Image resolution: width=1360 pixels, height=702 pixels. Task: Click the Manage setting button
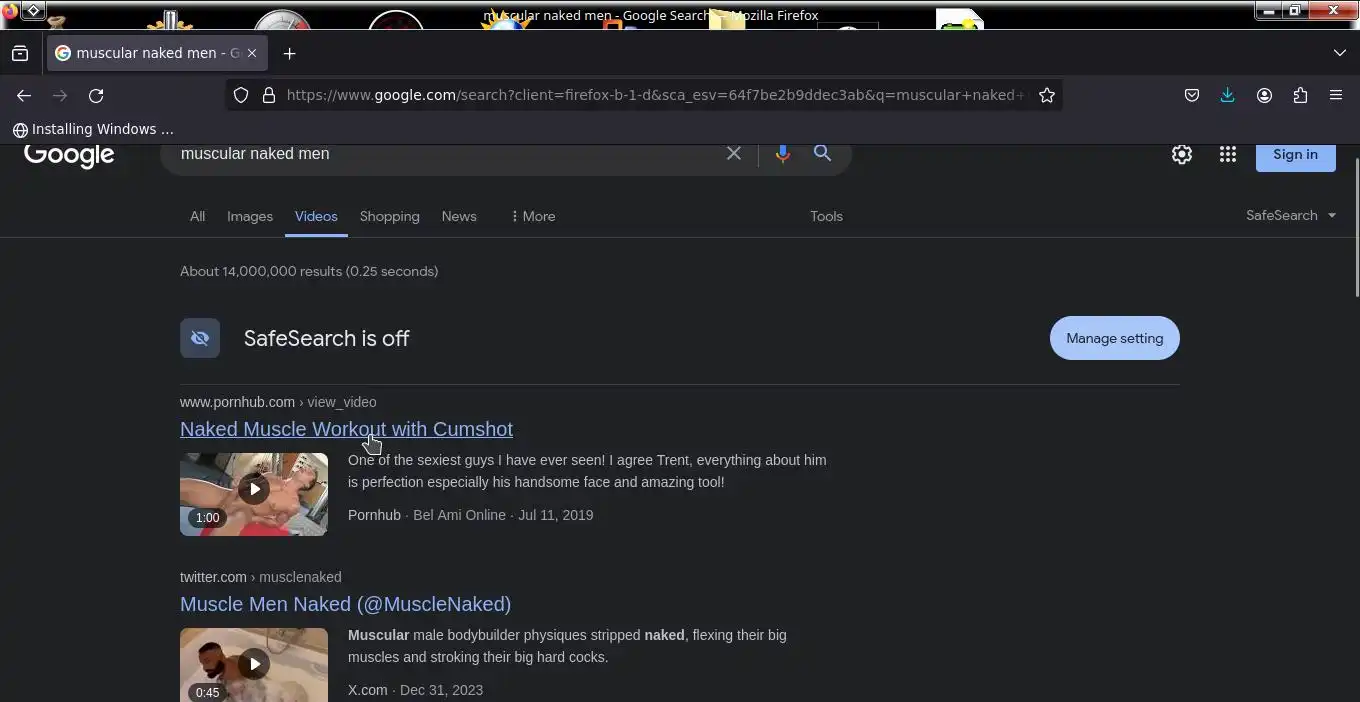pyautogui.click(x=1115, y=338)
